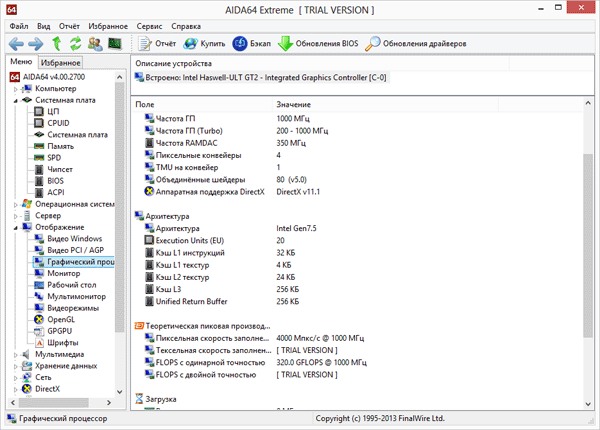Open the Файл menu

click(x=19, y=26)
